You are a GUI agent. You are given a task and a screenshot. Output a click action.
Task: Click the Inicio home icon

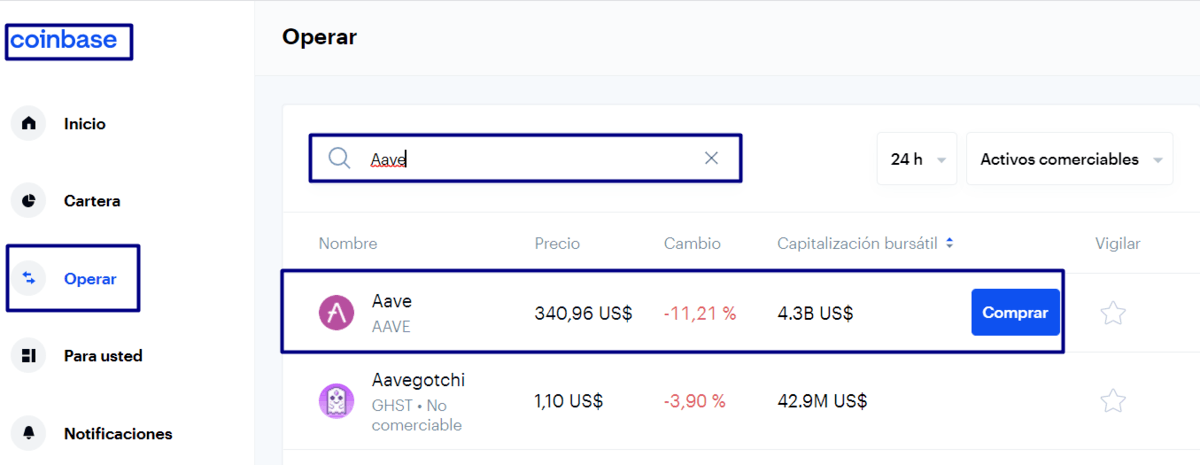(29, 124)
